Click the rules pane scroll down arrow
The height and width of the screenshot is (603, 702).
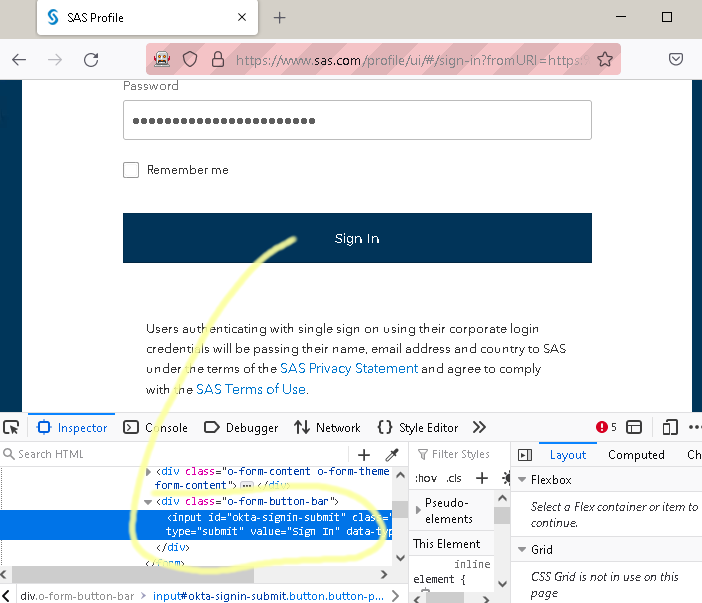coord(502,584)
